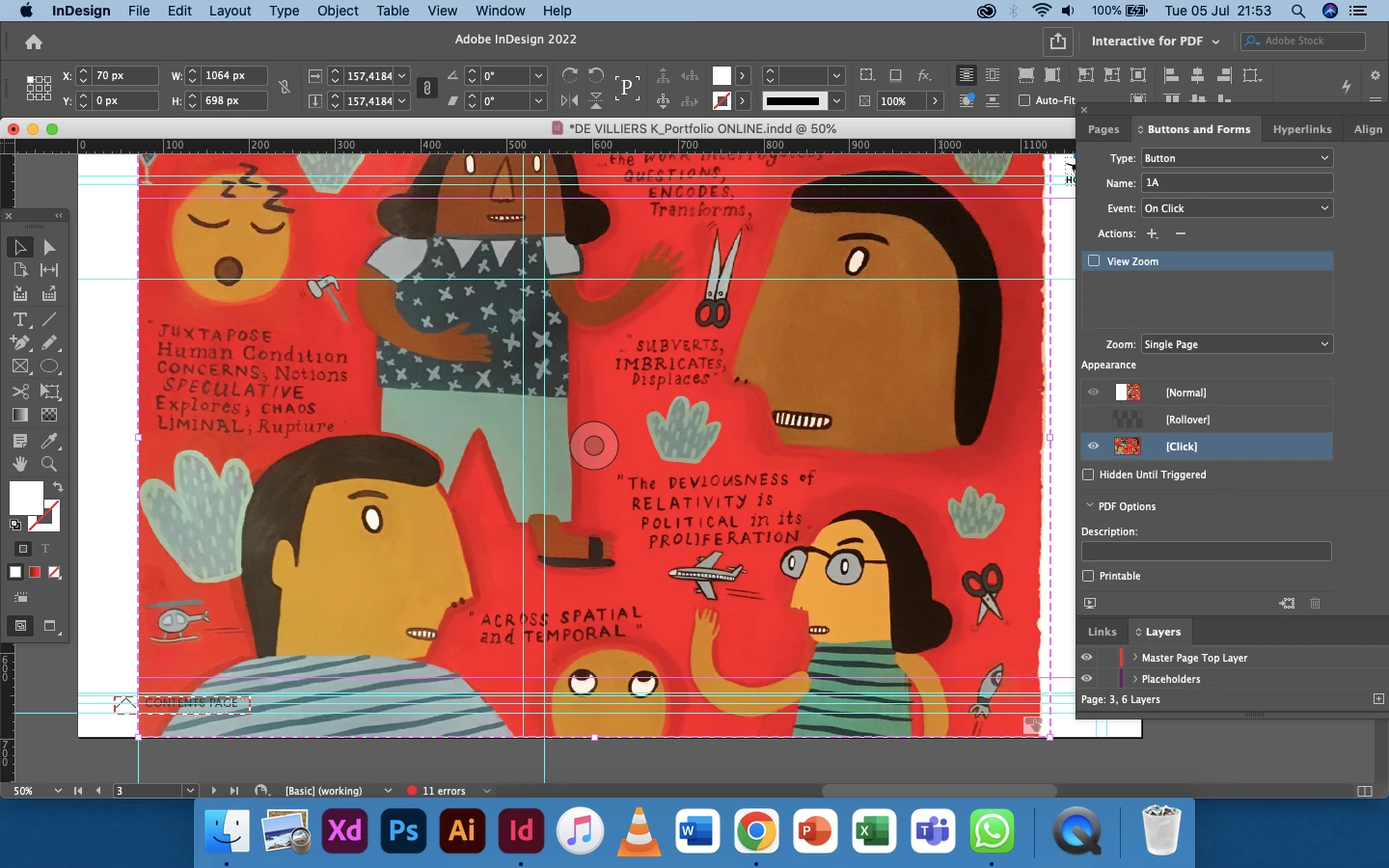Click the control panel gear icon
1389x868 pixels.
click(x=1375, y=75)
